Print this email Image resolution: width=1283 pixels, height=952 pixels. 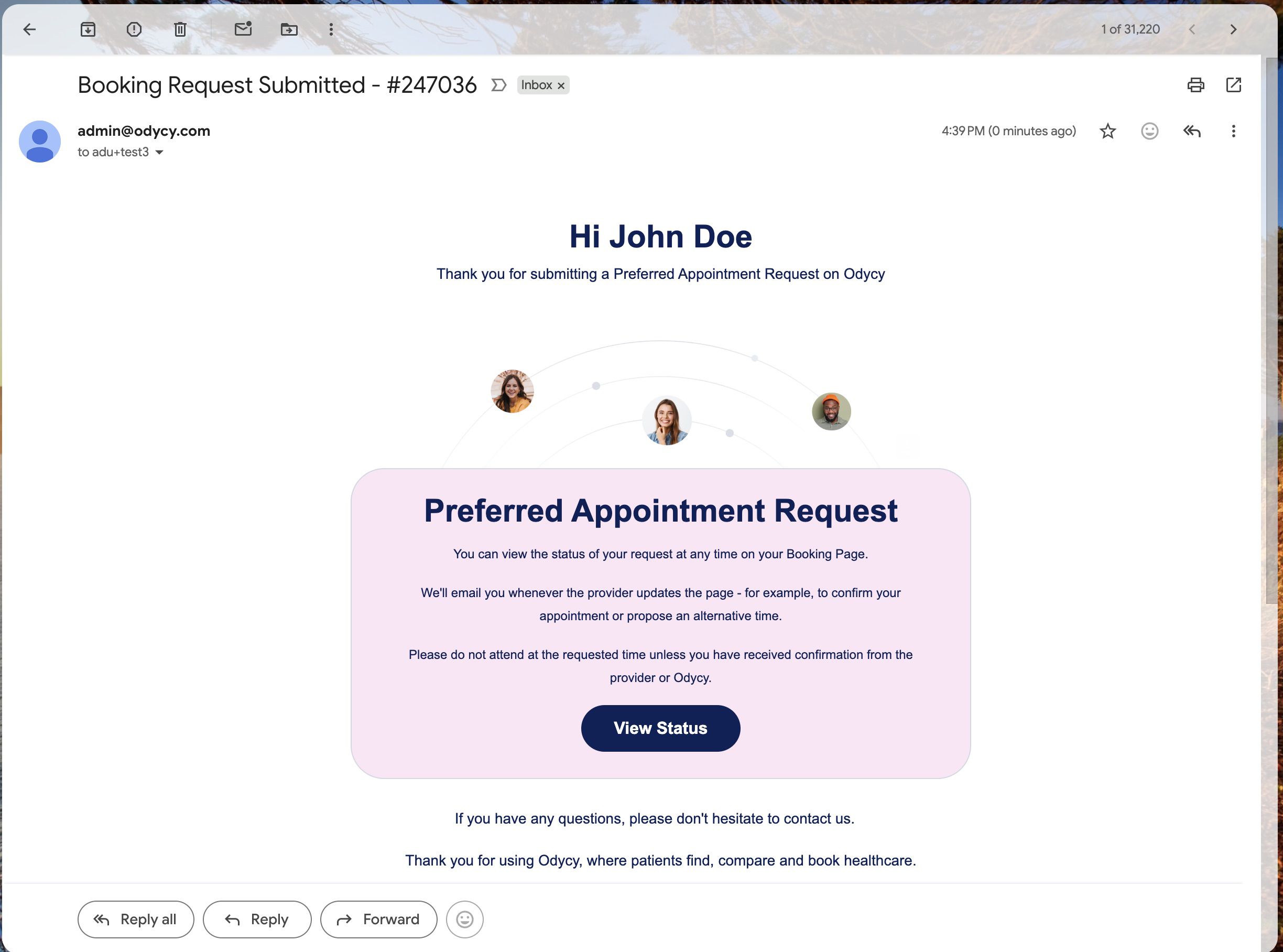(1195, 85)
